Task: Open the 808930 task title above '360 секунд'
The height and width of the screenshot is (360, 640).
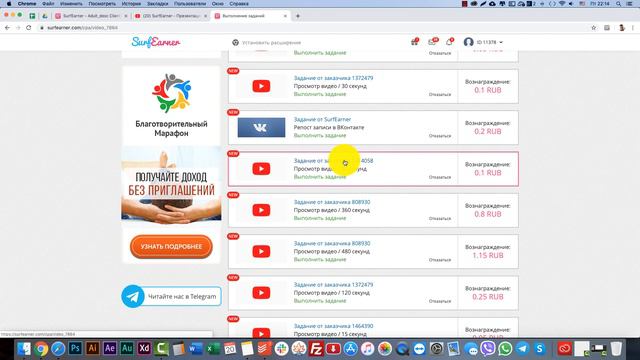Action: (332, 202)
